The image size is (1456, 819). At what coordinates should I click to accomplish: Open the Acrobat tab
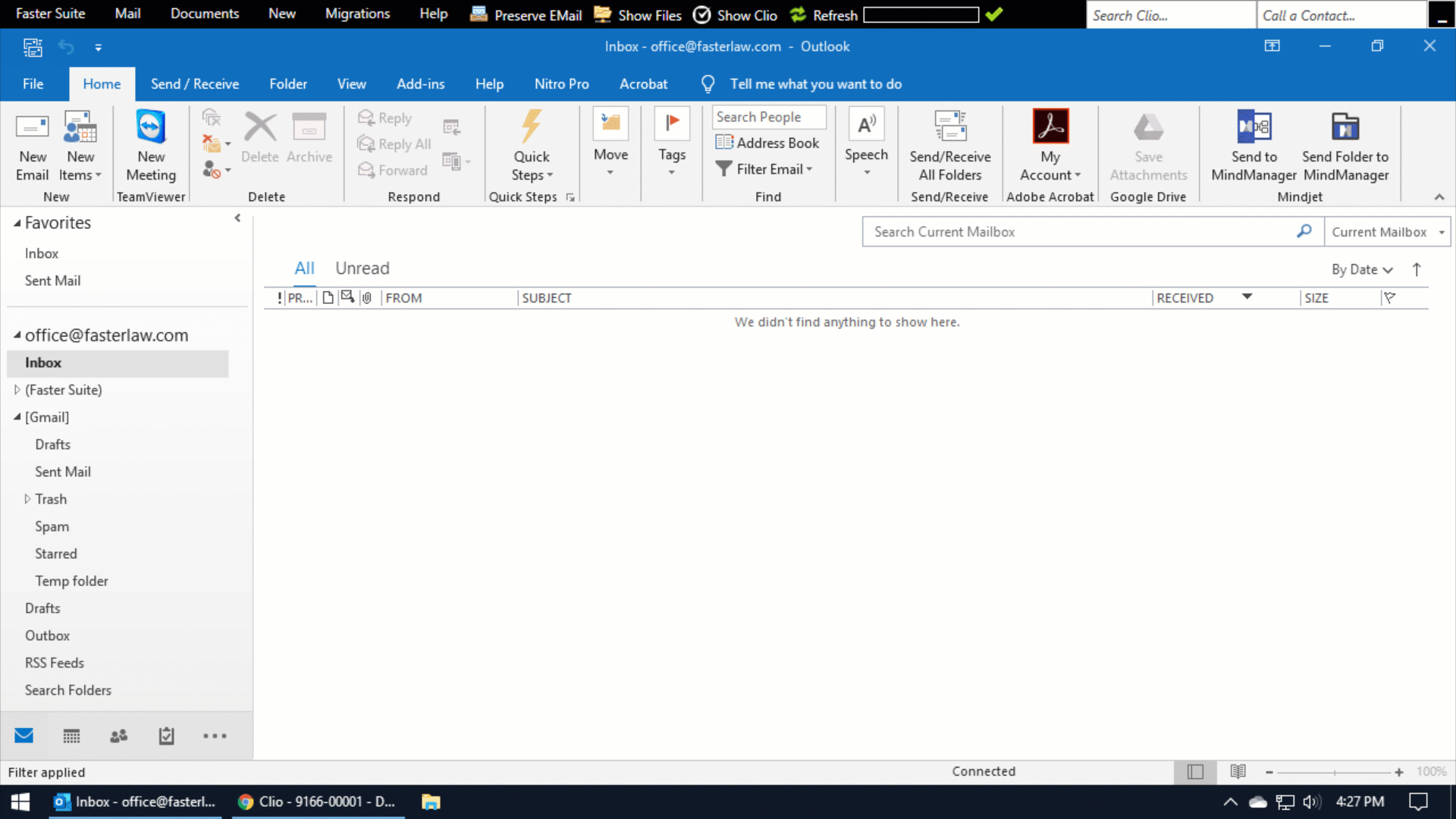pos(643,84)
